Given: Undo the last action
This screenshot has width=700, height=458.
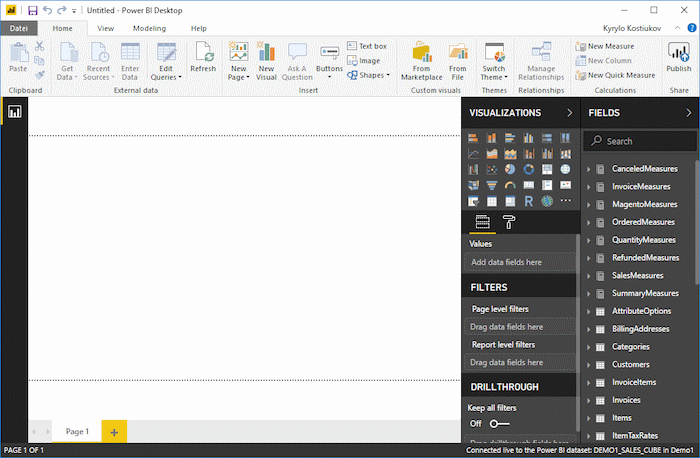Looking at the screenshot, I should tap(47, 10).
